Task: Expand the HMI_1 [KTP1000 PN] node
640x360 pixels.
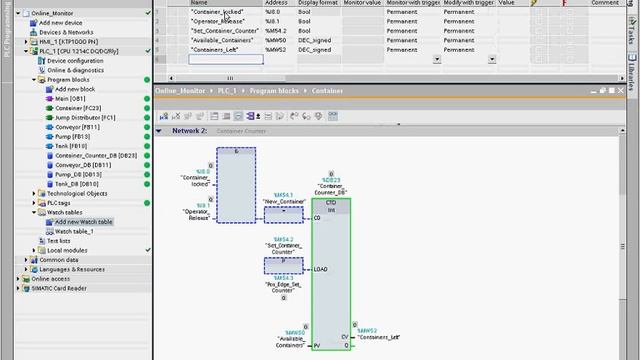Action: pos(26,42)
